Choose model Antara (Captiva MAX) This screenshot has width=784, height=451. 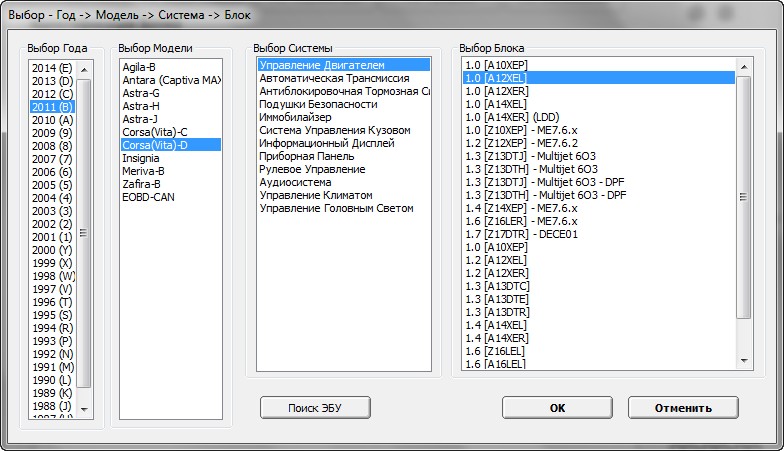[170, 80]
